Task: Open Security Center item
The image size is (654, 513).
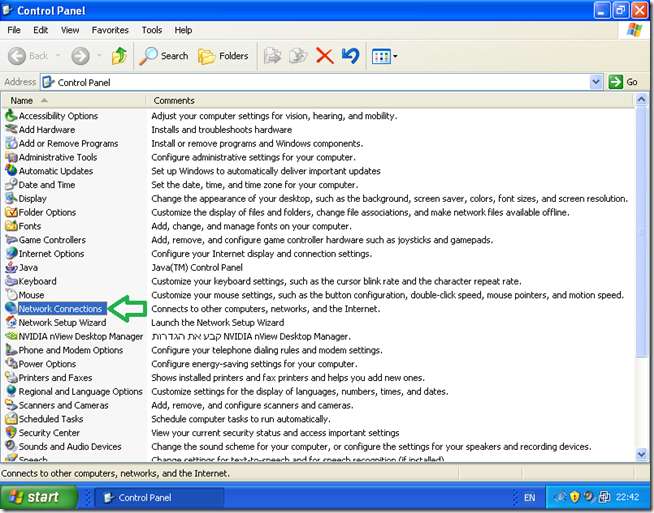Action: tap(49, 433)
